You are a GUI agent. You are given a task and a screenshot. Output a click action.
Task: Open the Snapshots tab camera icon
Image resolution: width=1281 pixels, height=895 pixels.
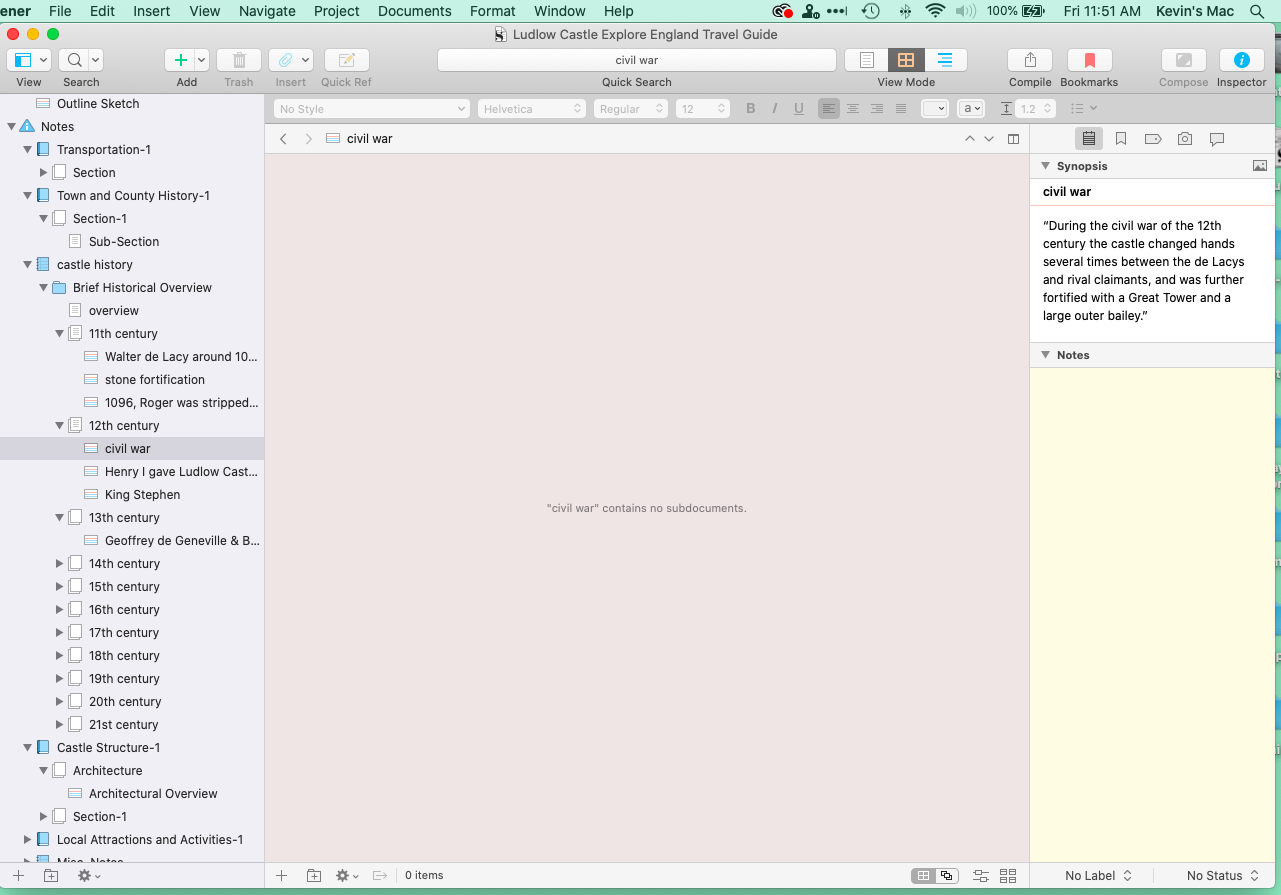tap(1185, 139)
